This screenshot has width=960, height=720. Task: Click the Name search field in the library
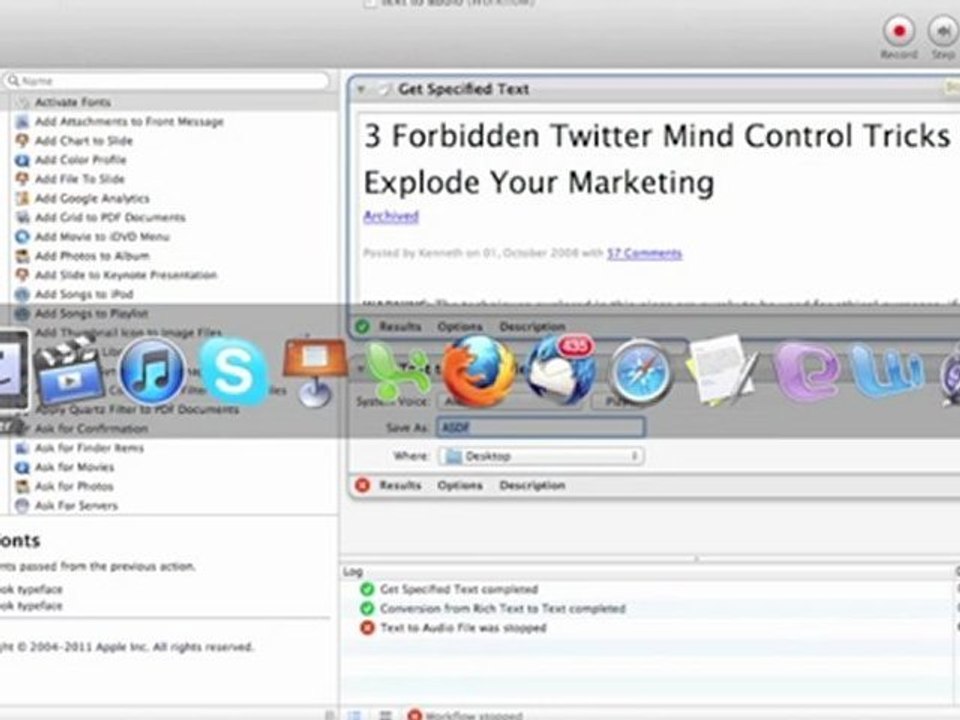click(x=167, y=81)
